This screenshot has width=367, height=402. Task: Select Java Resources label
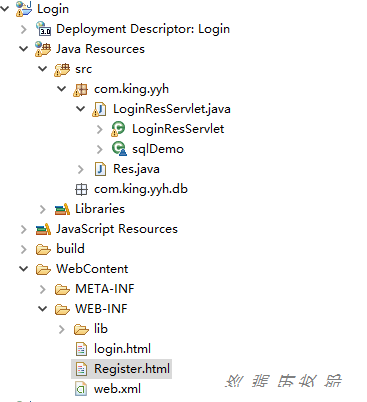[x=100, y=49]
